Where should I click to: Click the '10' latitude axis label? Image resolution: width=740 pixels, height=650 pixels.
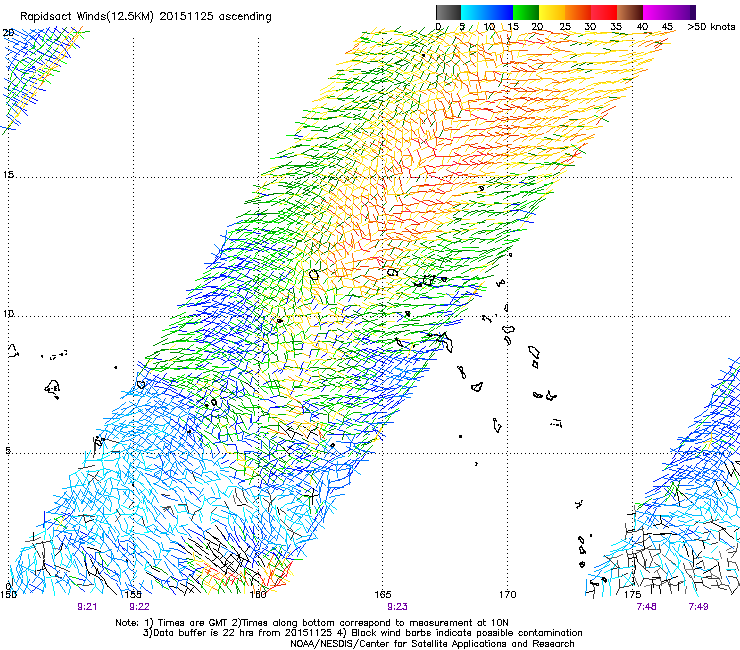[x=8, y=313]
